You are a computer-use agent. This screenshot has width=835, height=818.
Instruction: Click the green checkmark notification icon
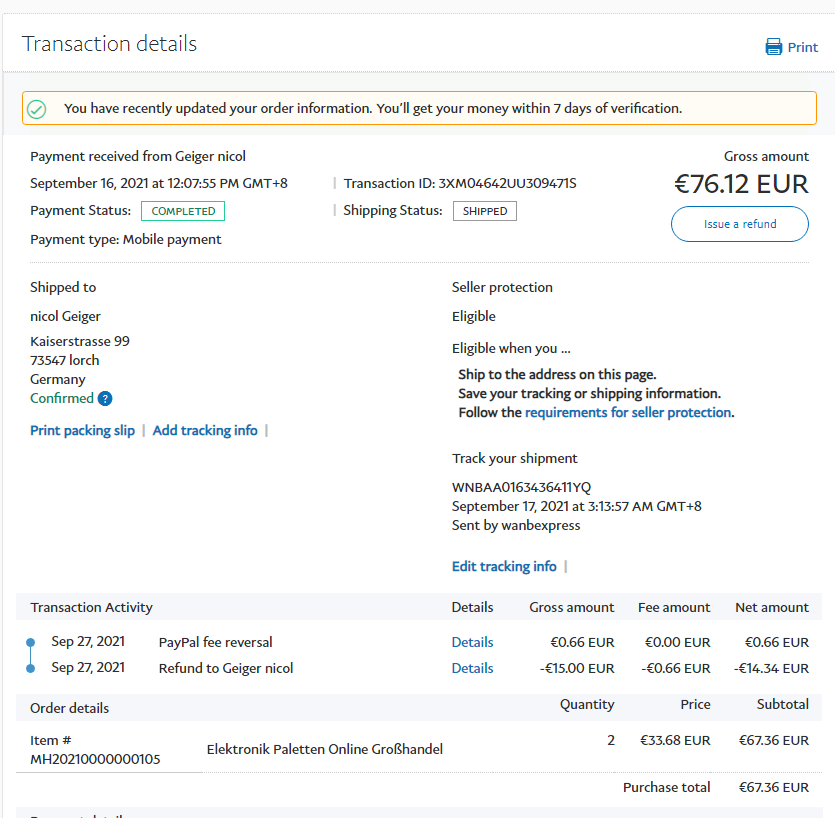37,109
